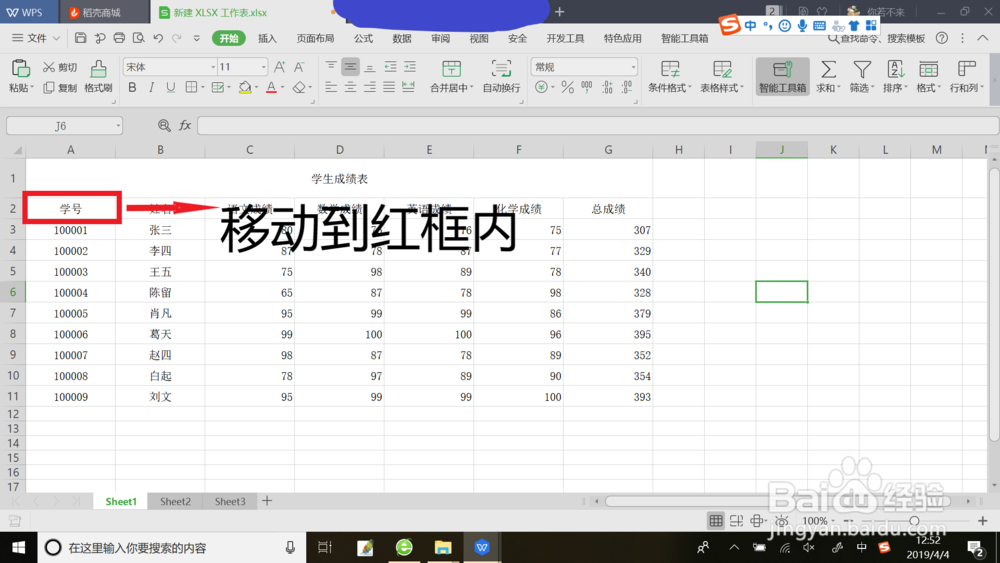This screenshot has width=1000, height=563.
Task: Expand the Name Box dropdown for J6
Action: [x=118, y=126]
